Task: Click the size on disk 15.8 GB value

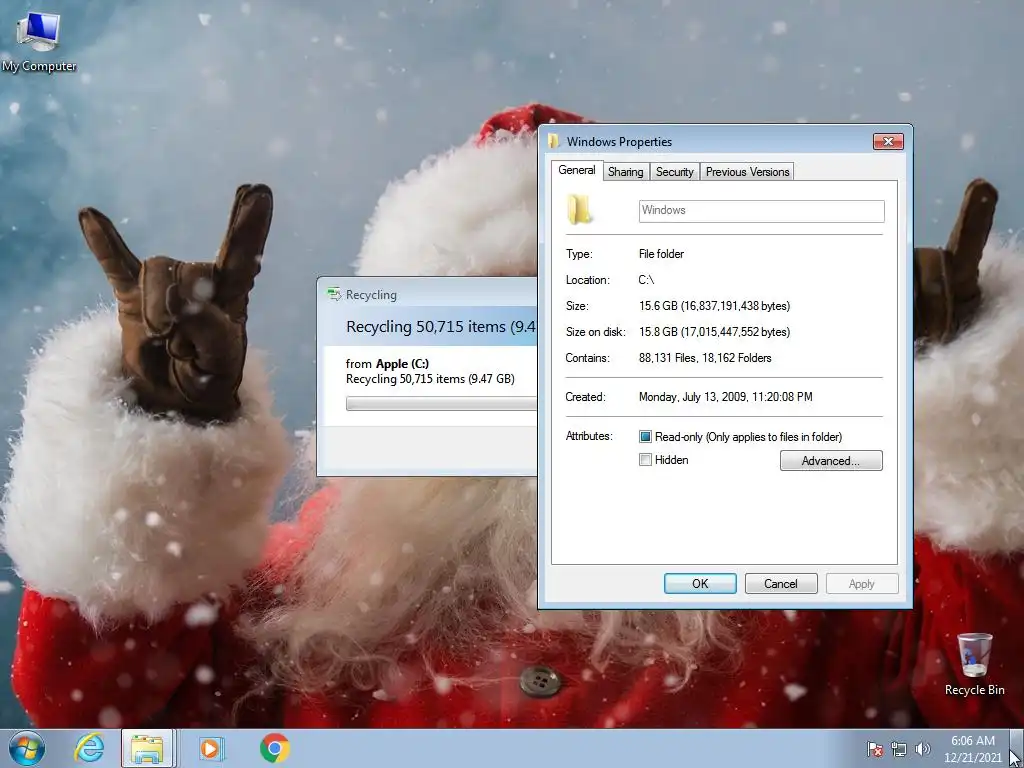Action: pos(714,332)
